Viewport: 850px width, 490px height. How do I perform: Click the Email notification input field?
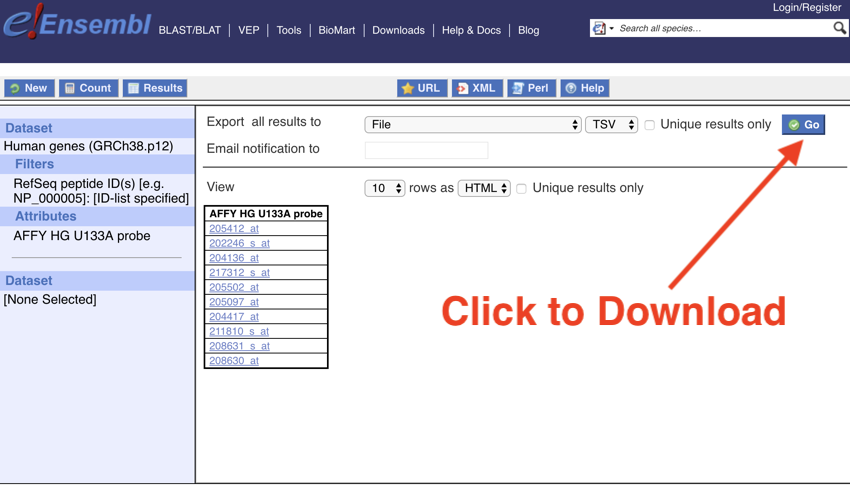pyautogui.click(x=426, y=150)
